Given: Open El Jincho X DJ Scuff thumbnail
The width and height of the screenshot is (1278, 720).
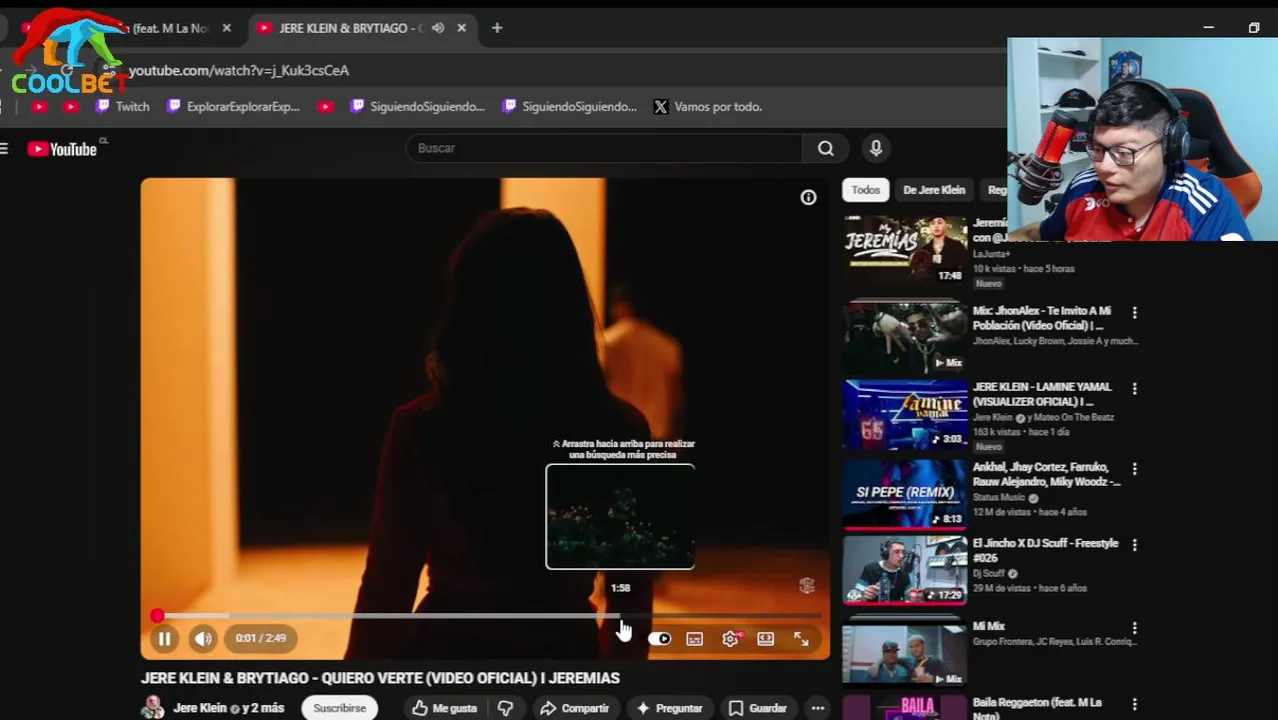Looking at the screenshot, I should (905, 570).
